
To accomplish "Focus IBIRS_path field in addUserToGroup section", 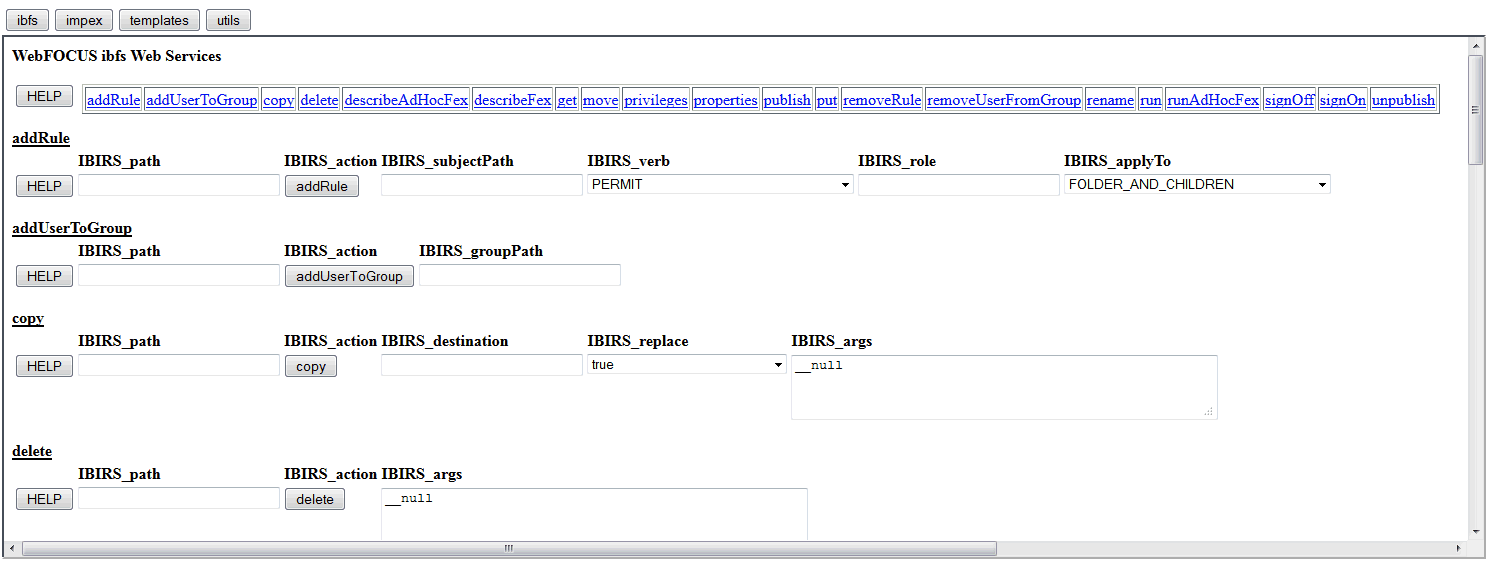I will [x=179, y=275].
